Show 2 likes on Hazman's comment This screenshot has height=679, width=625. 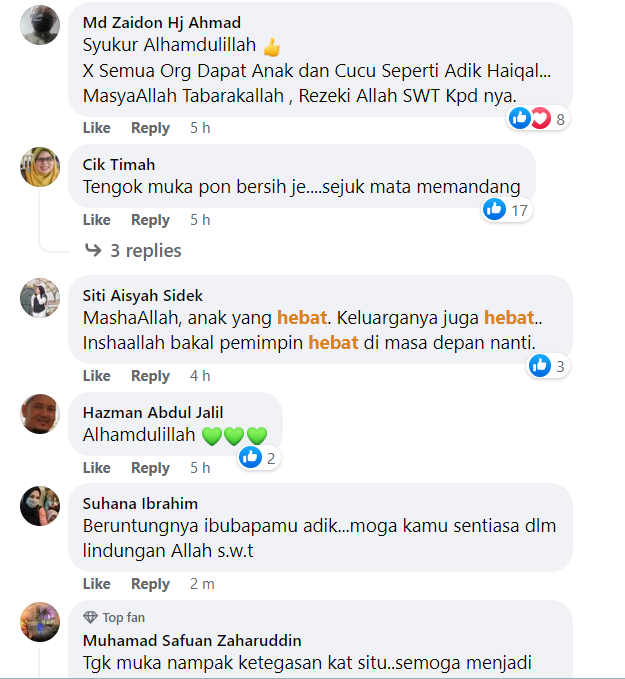(259, 458)
